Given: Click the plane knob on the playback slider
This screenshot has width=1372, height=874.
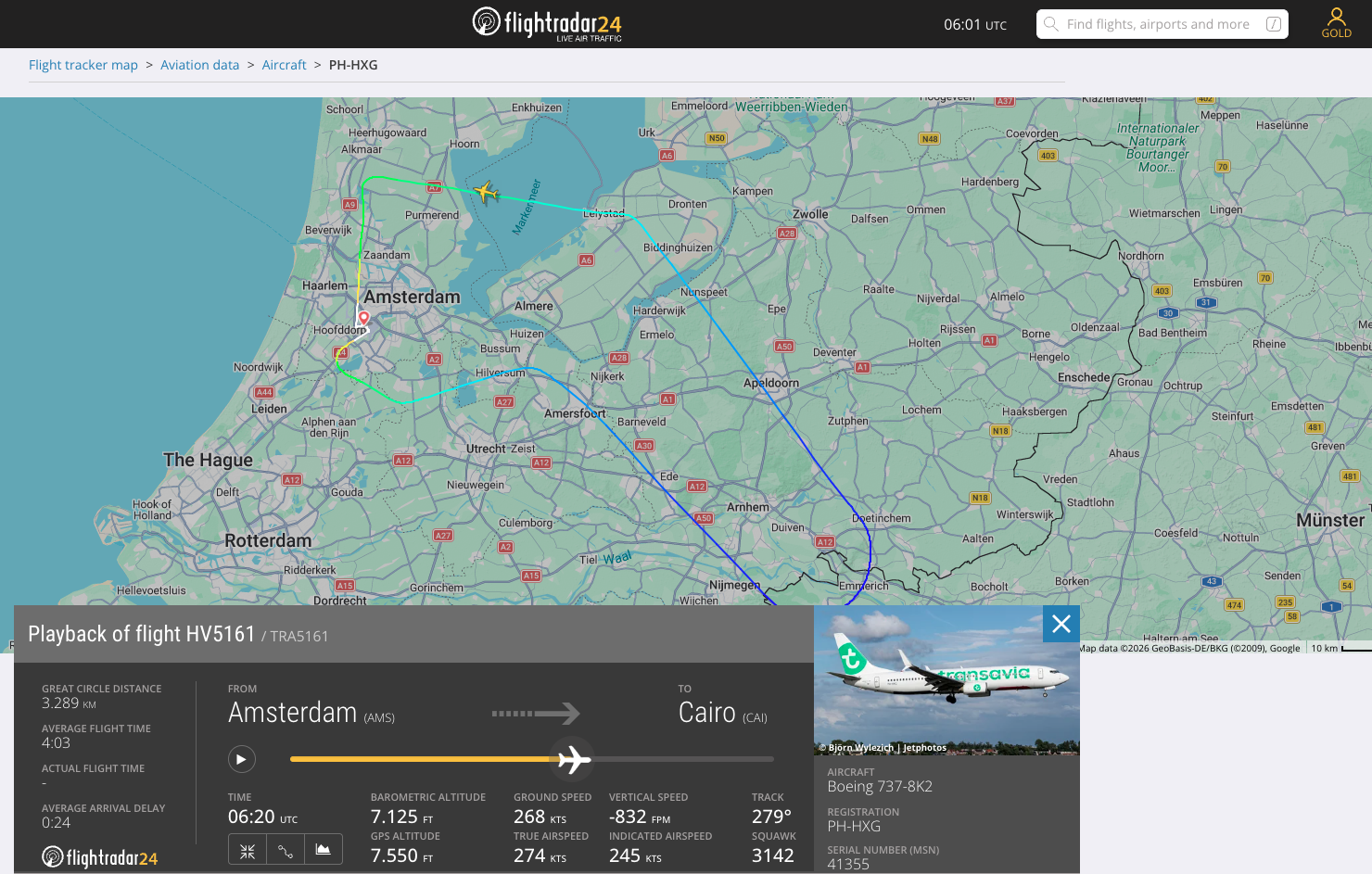Looking at the screenshot, I should tap(573, 759).
